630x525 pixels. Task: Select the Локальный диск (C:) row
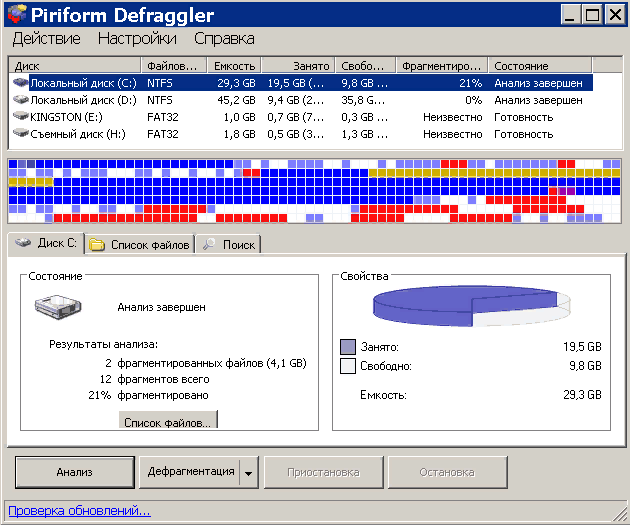tap(301, 83)
